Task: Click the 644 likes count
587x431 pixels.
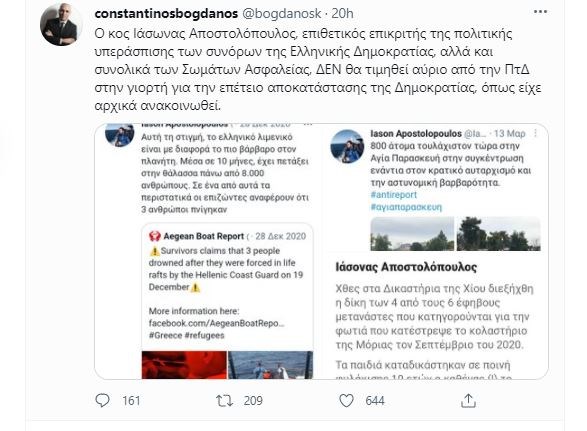Action: click(x=375, y=401)
